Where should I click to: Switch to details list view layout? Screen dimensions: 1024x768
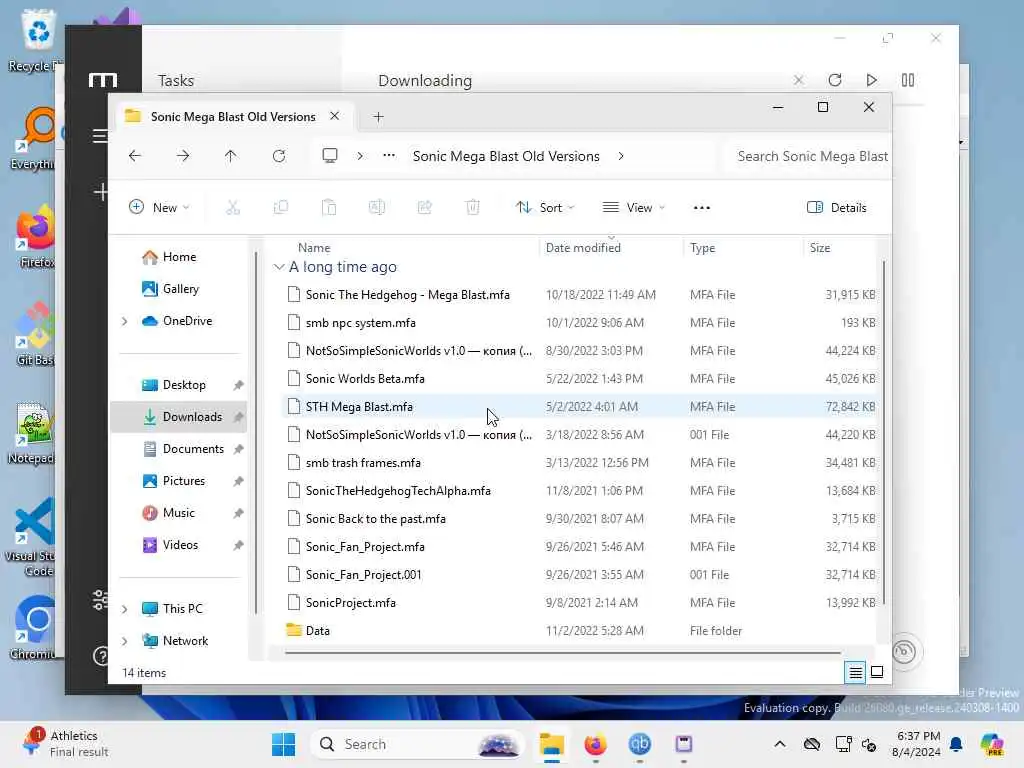(856, 672)
